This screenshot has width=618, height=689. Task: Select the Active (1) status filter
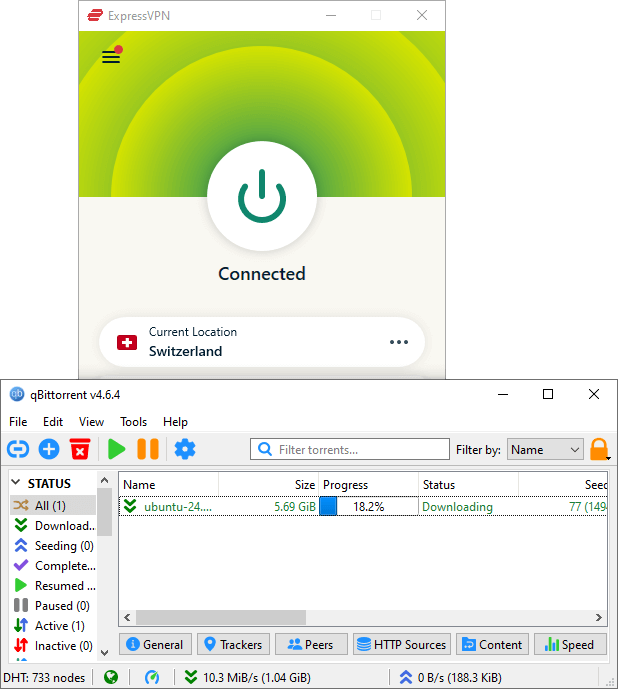(x=53, y=625)
